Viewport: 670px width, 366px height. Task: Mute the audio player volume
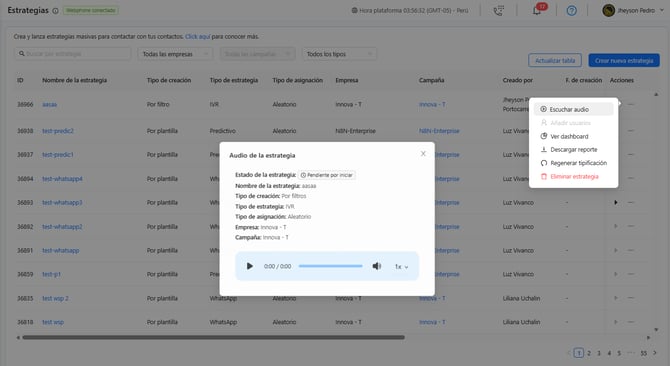coord(376,266)
